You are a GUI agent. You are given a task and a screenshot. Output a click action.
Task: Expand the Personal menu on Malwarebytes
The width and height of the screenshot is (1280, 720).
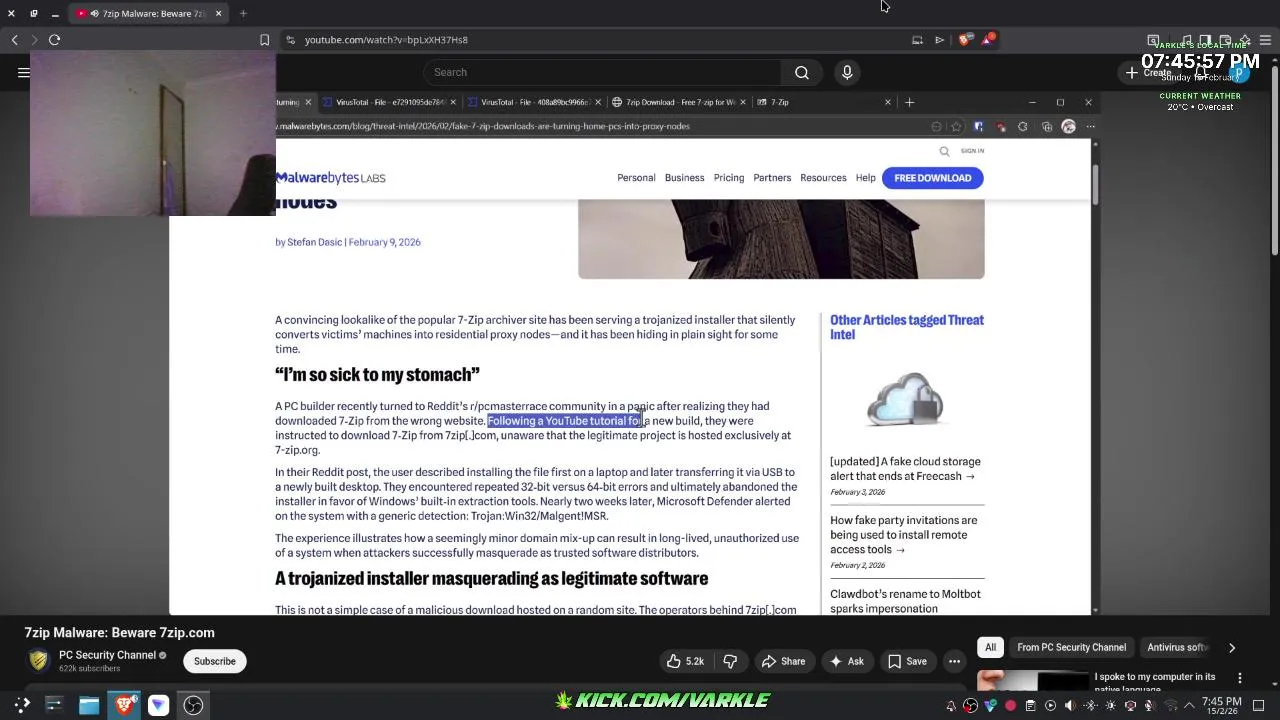point(636,178)
